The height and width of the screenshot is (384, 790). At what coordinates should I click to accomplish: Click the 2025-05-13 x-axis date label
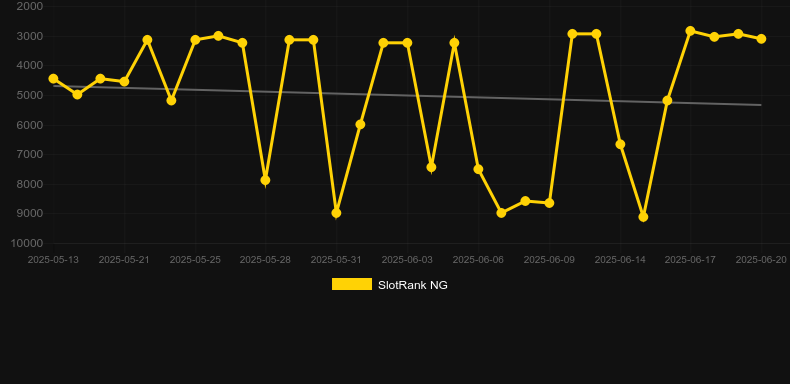53,260
